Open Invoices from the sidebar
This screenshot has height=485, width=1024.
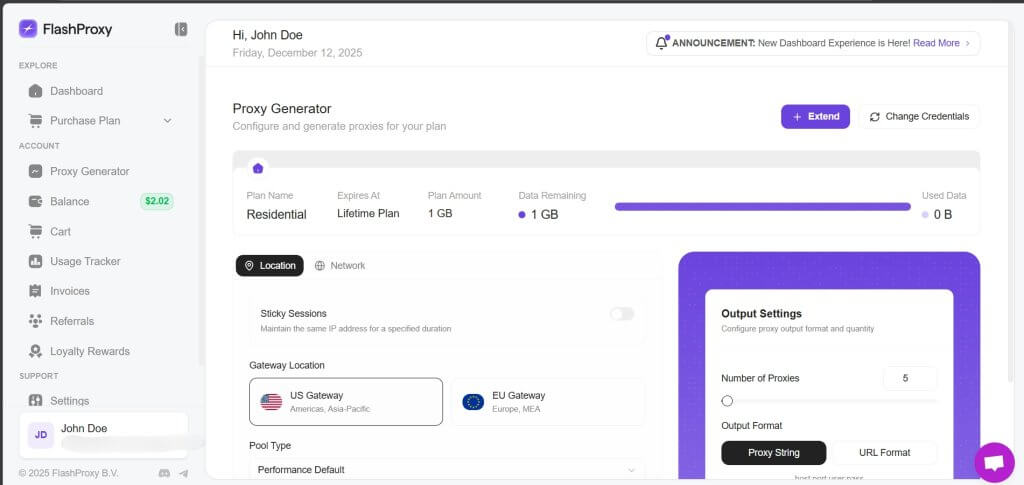click(70, 291)
